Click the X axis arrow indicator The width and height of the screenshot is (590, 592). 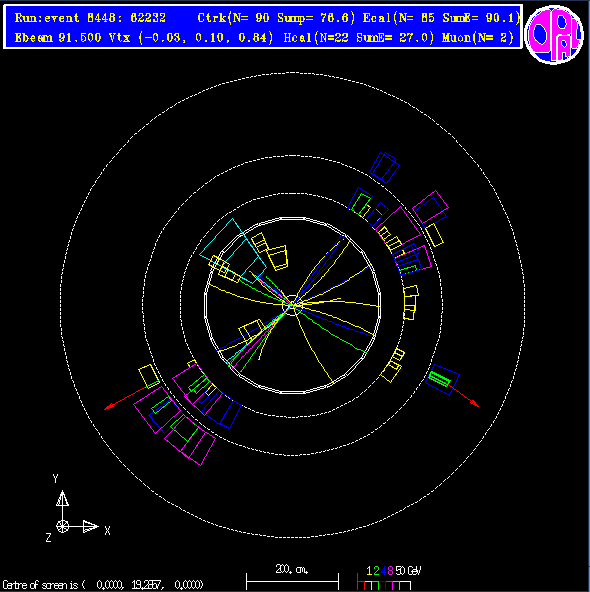tap(91, 526)
